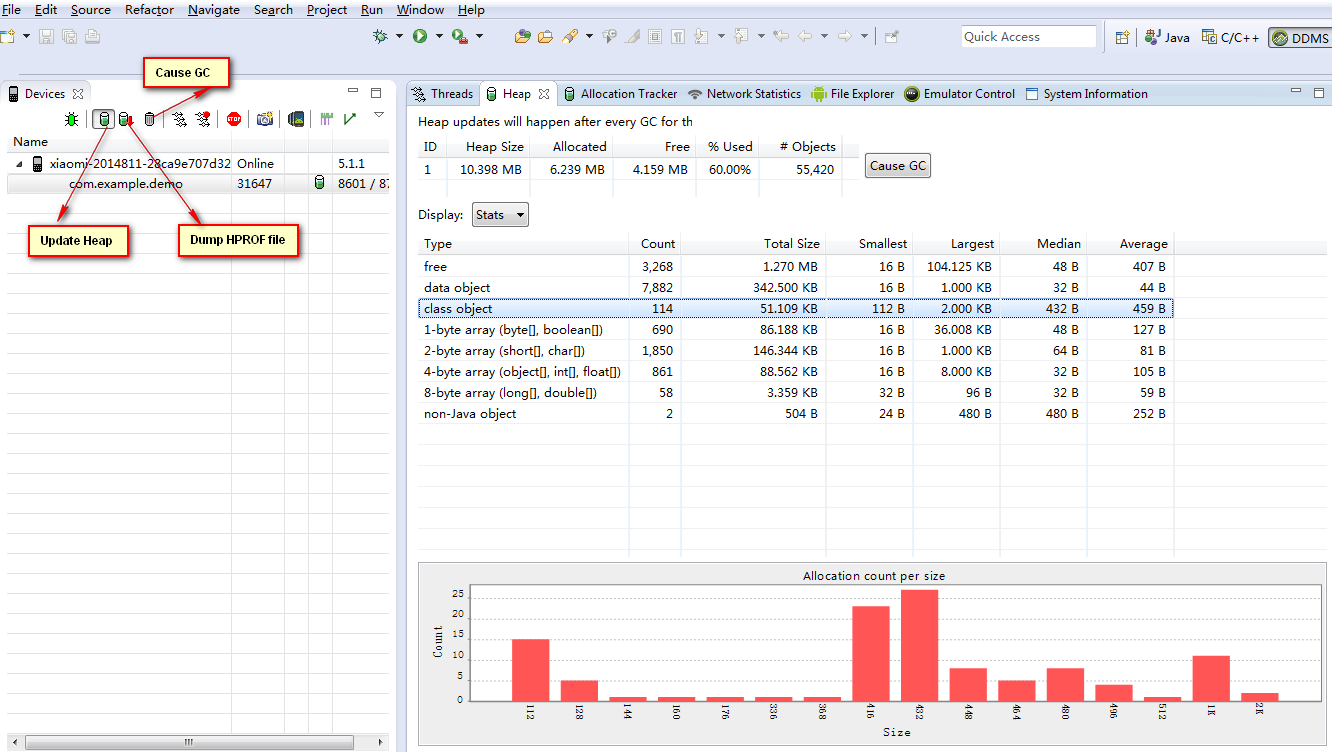Click the Back navigation arrow
This screenshot has width=1332, height=752.
[x=805, y=36]
